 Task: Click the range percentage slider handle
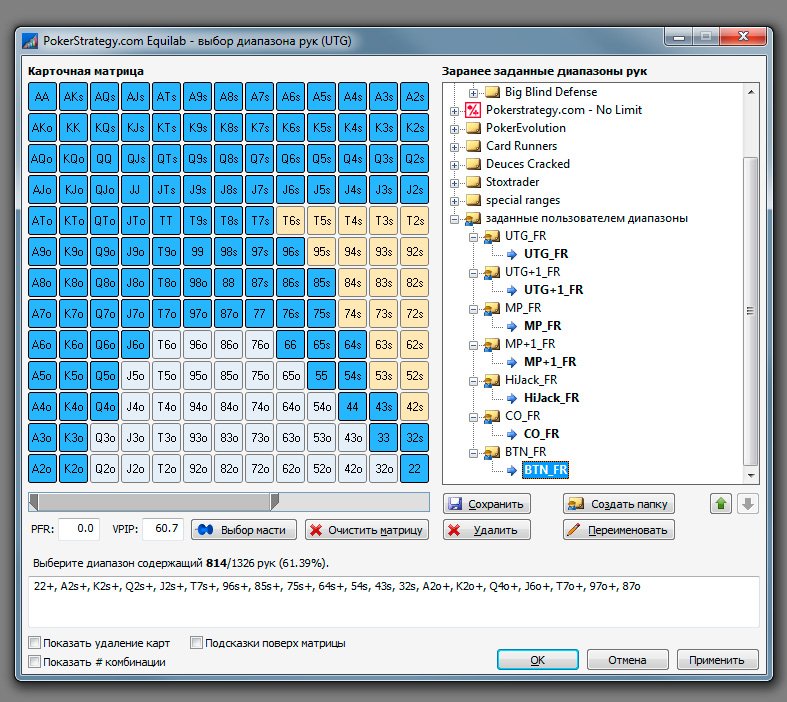[274, 501]
